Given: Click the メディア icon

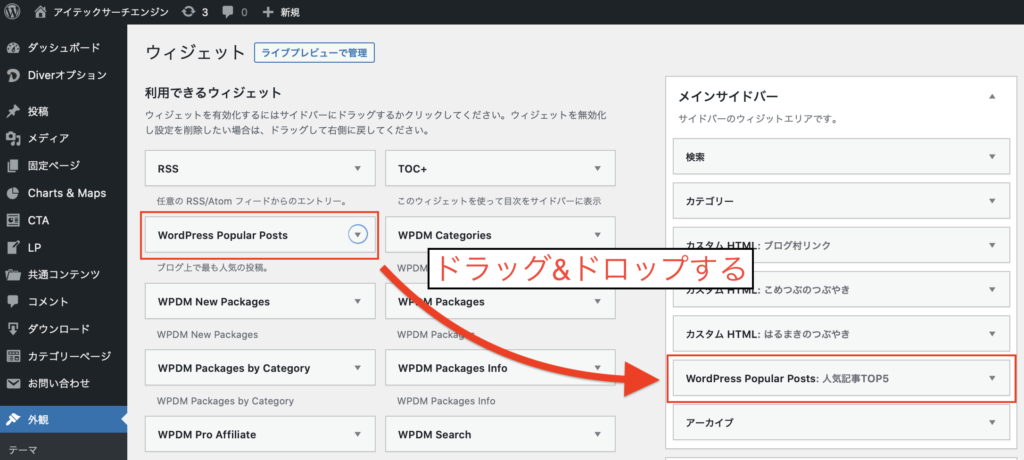Looking at the screenshot, I should coord(13,139).
